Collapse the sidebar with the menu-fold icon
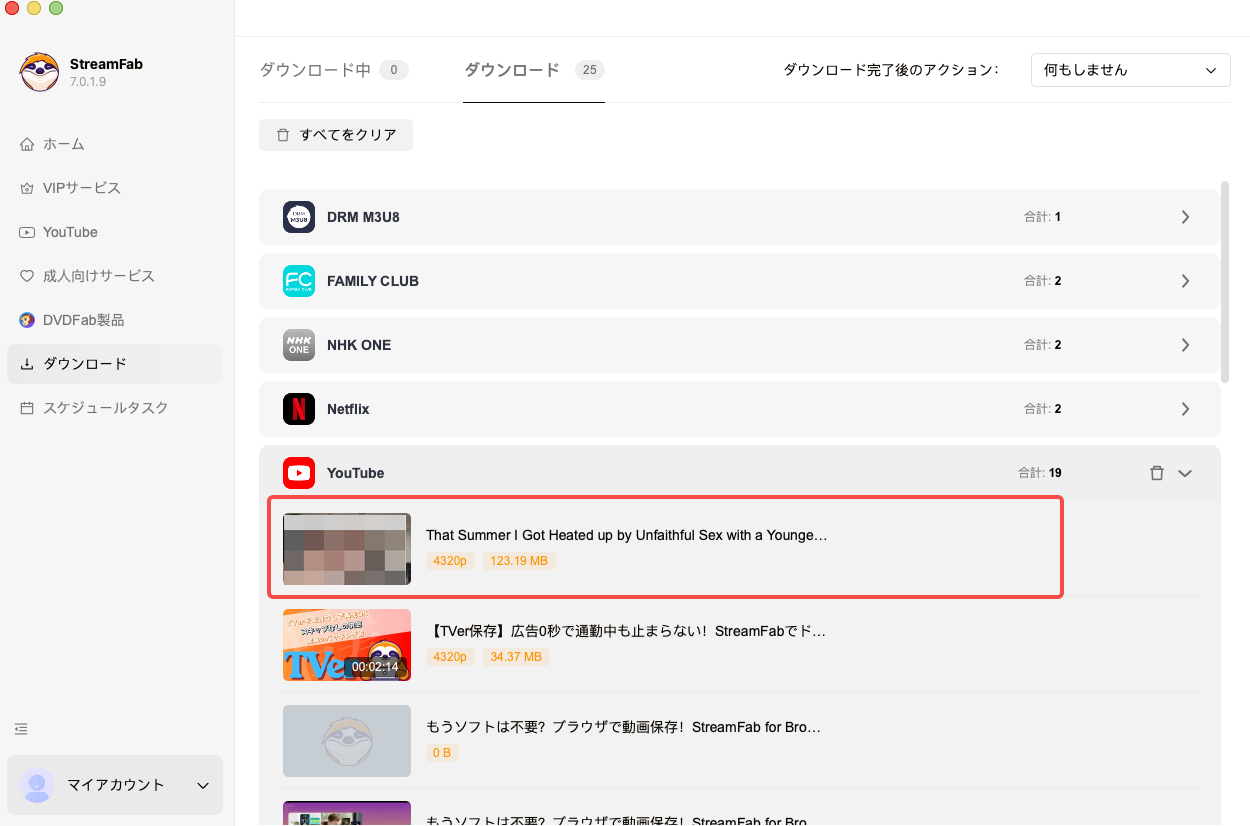 21,729
